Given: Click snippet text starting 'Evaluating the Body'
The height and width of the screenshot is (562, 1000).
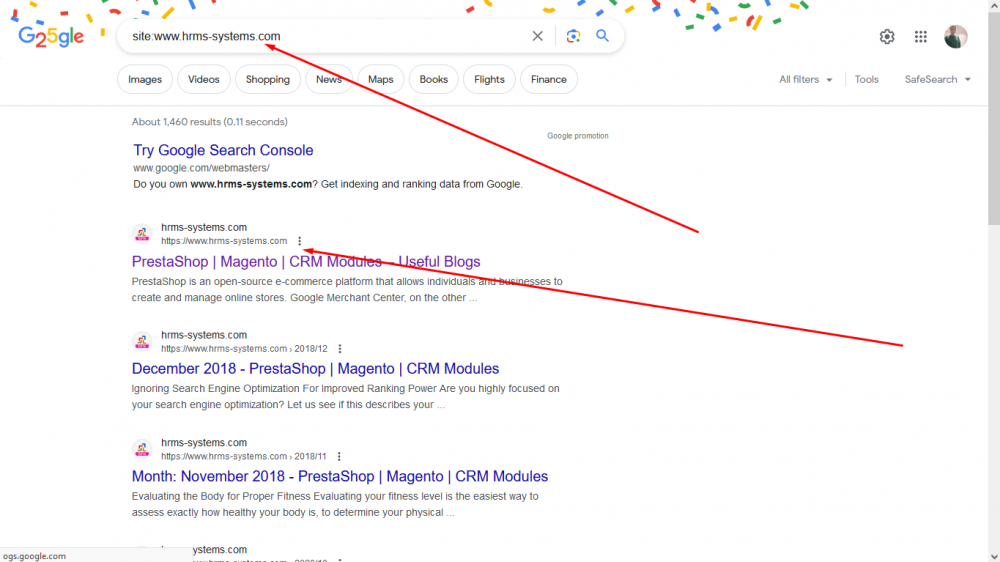Looking at the screenshot, I should click(335, 505).
